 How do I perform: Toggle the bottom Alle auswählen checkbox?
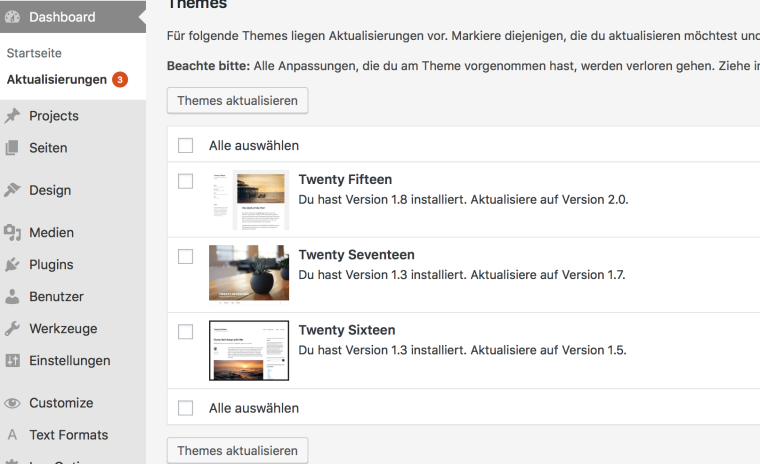(x=185, y=408)
